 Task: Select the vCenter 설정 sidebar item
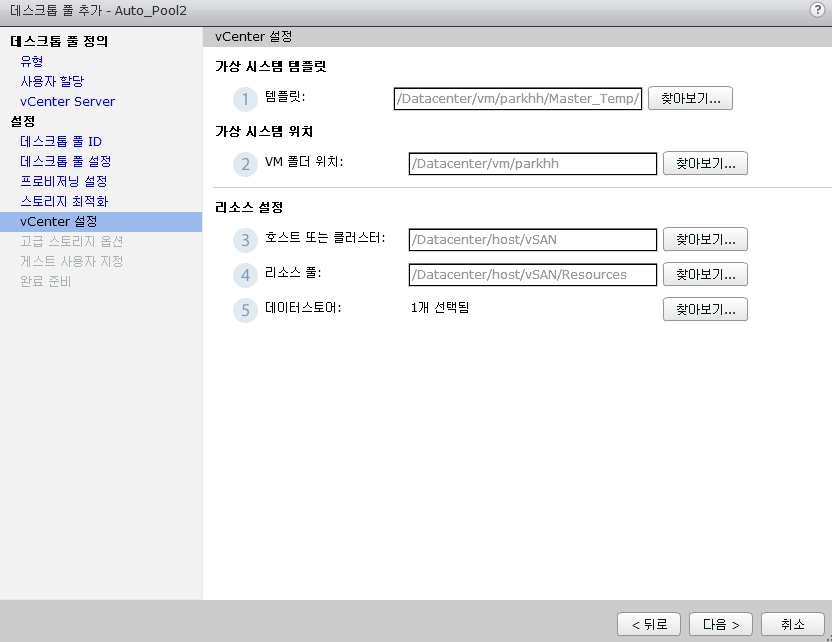click(x=101, y=222)
